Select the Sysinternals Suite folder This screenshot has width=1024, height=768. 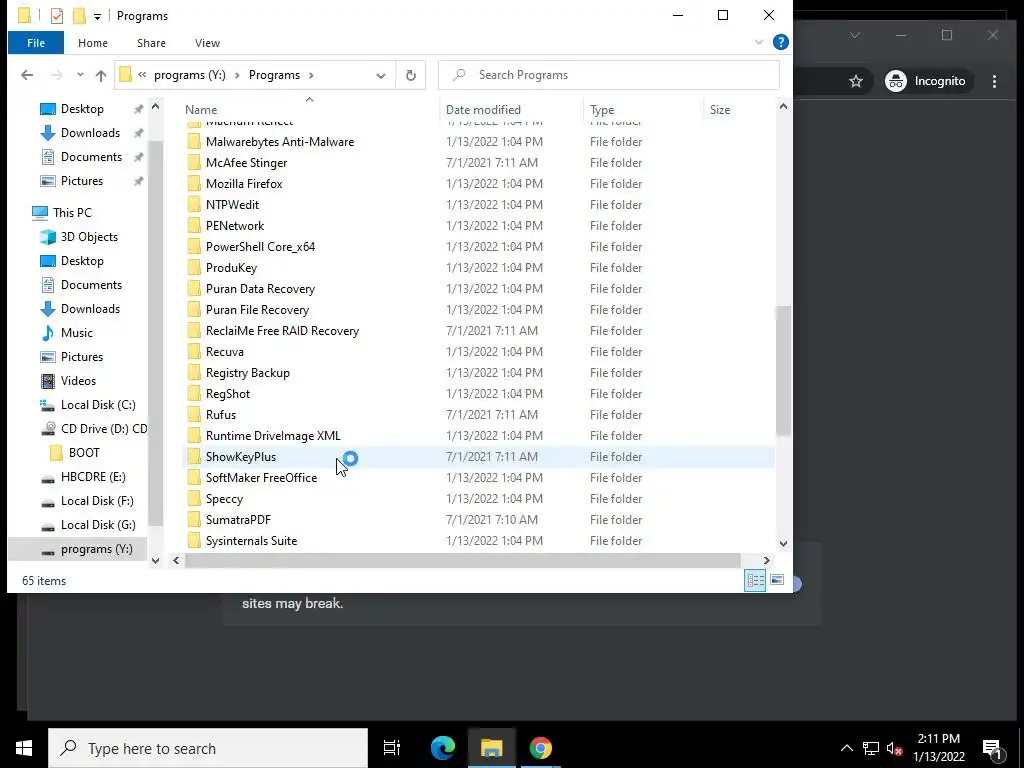(x=478, y=541)
